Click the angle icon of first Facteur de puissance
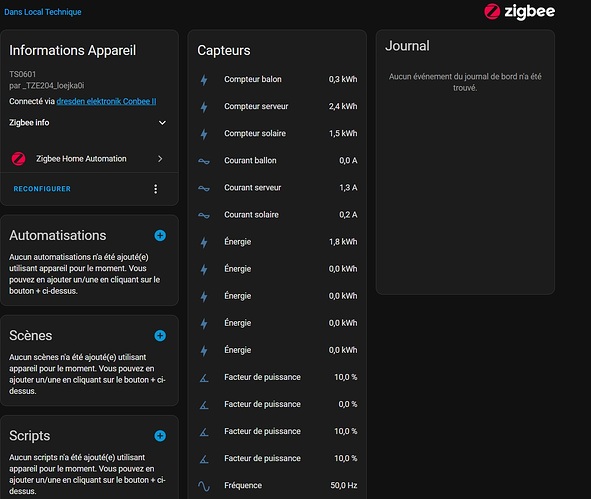 pos(204,377)
